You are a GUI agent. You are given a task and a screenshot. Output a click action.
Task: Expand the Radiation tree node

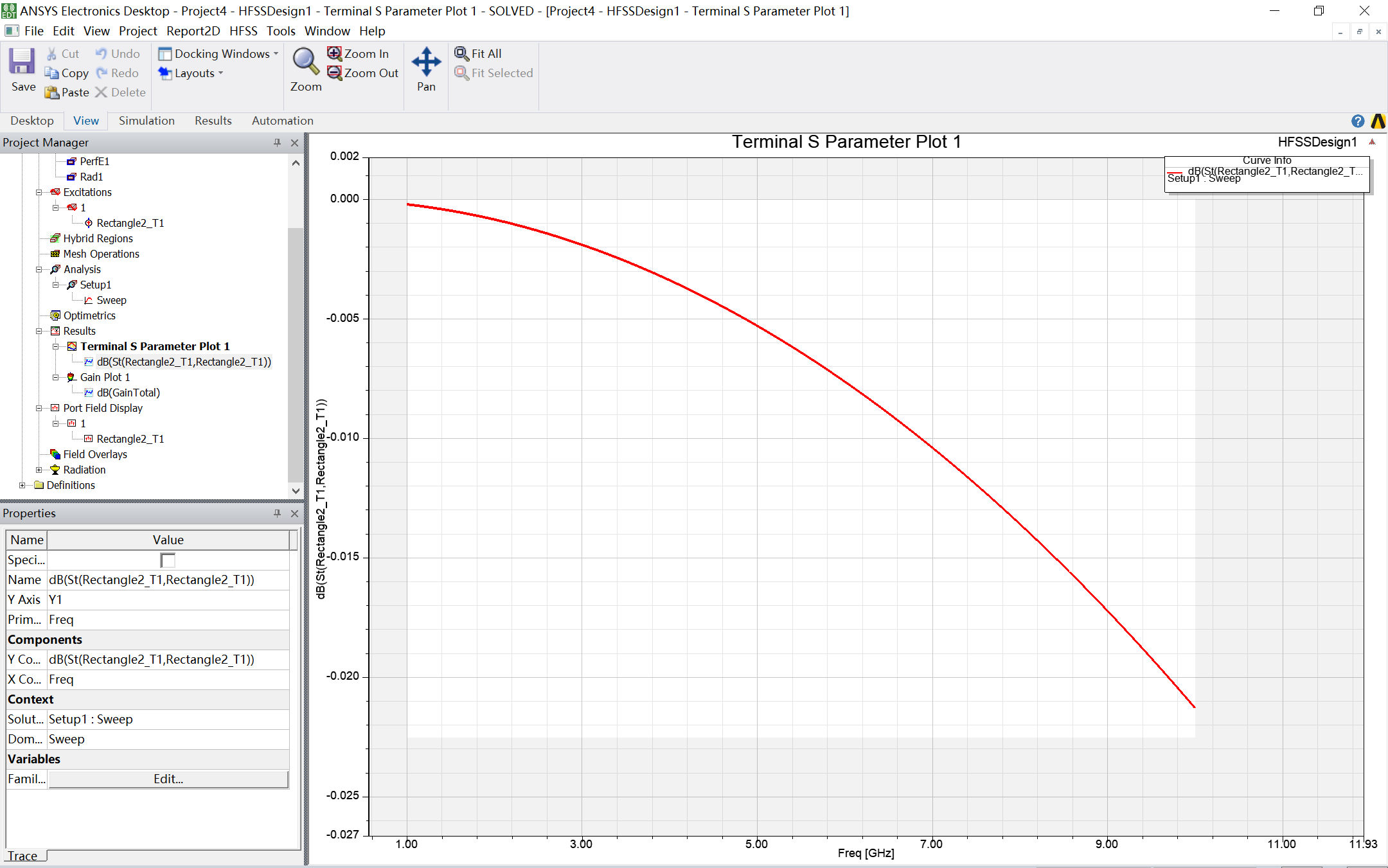39,470
